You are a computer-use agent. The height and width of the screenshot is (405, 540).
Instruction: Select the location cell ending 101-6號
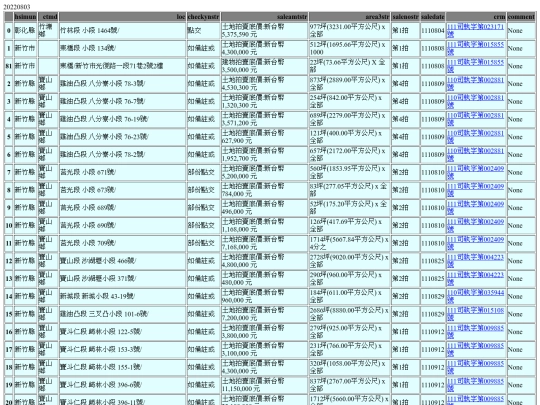(x=122, y=314)
